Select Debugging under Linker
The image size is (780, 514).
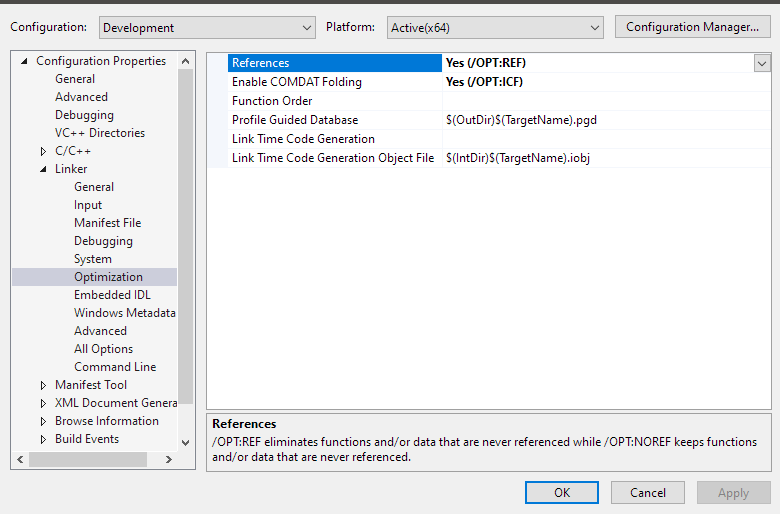pyautogui.click(x=103, y=241)
